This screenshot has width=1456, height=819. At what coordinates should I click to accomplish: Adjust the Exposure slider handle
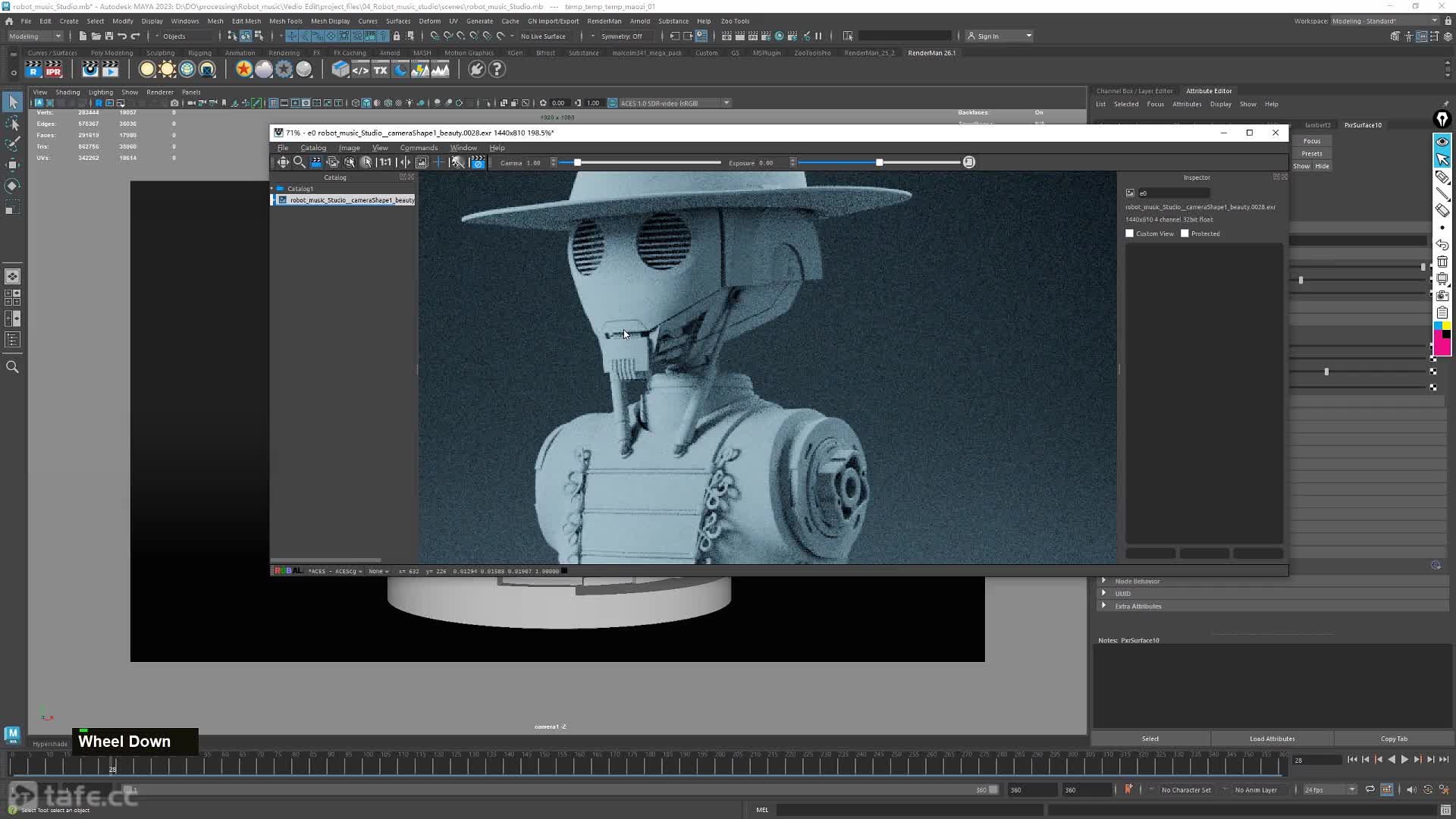pos(880,162)
